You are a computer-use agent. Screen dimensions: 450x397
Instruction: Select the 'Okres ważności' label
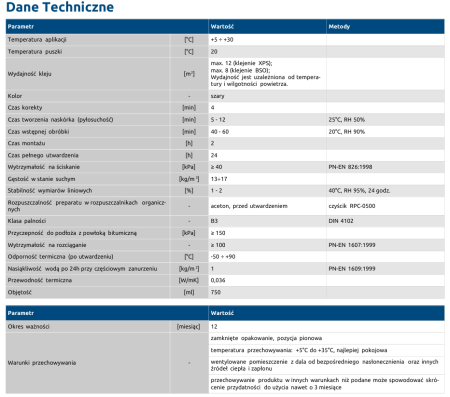pos(28,327)
